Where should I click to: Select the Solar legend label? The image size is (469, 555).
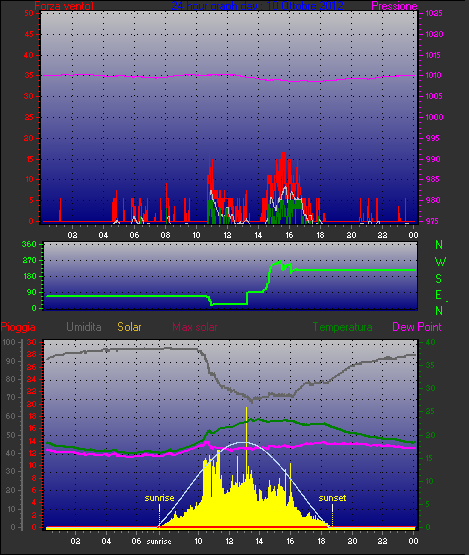pos(129,327)
